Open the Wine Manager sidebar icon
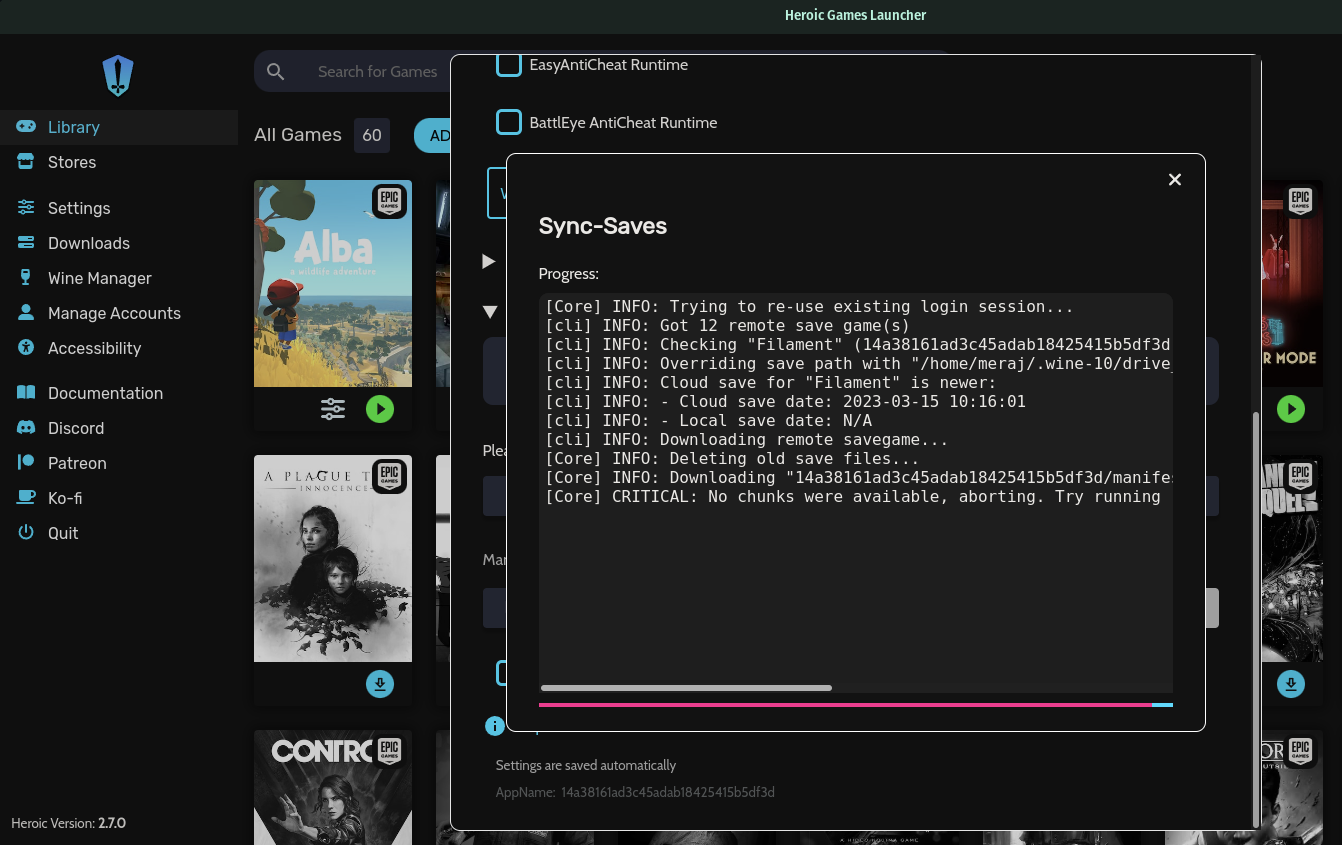1342x845 pixels. click(26, 278)
